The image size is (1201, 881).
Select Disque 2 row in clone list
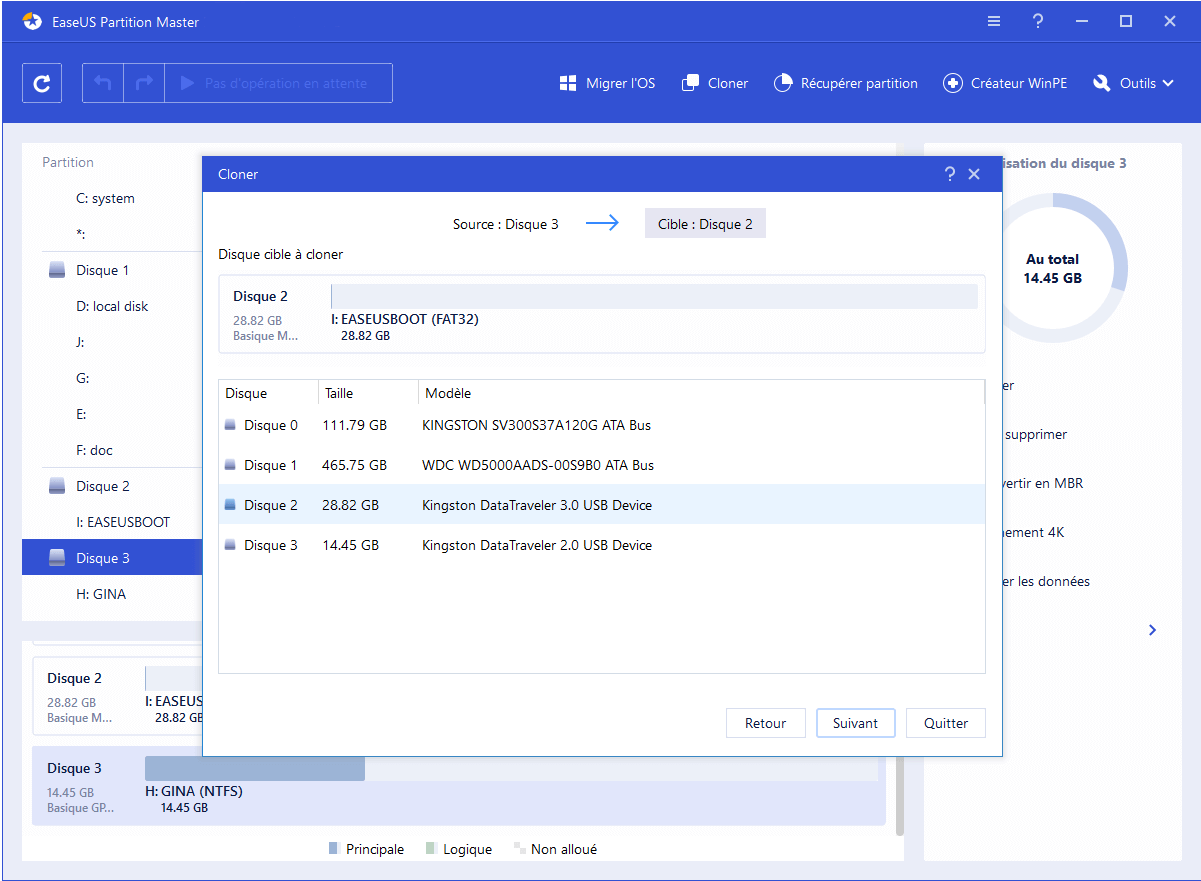(602, 505)
